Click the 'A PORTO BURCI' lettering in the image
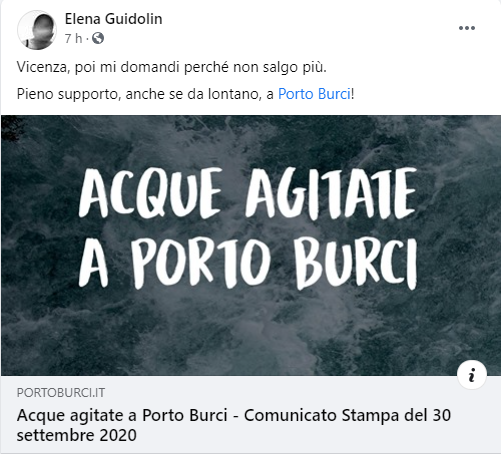 [248, 263]
